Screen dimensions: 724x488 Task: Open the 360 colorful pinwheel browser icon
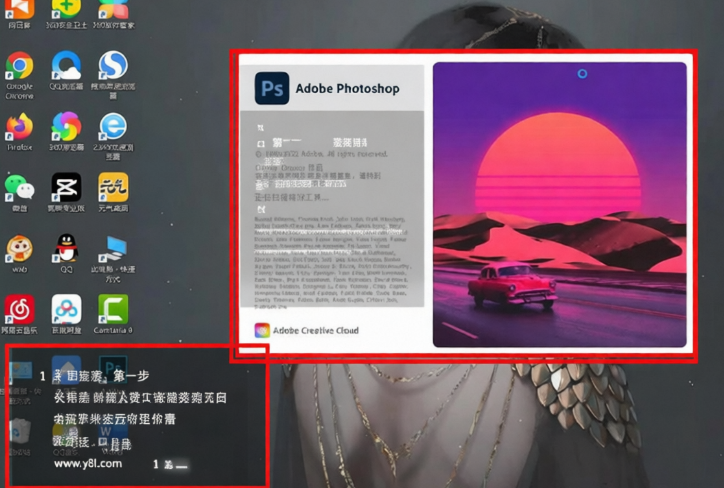point(66,126)
